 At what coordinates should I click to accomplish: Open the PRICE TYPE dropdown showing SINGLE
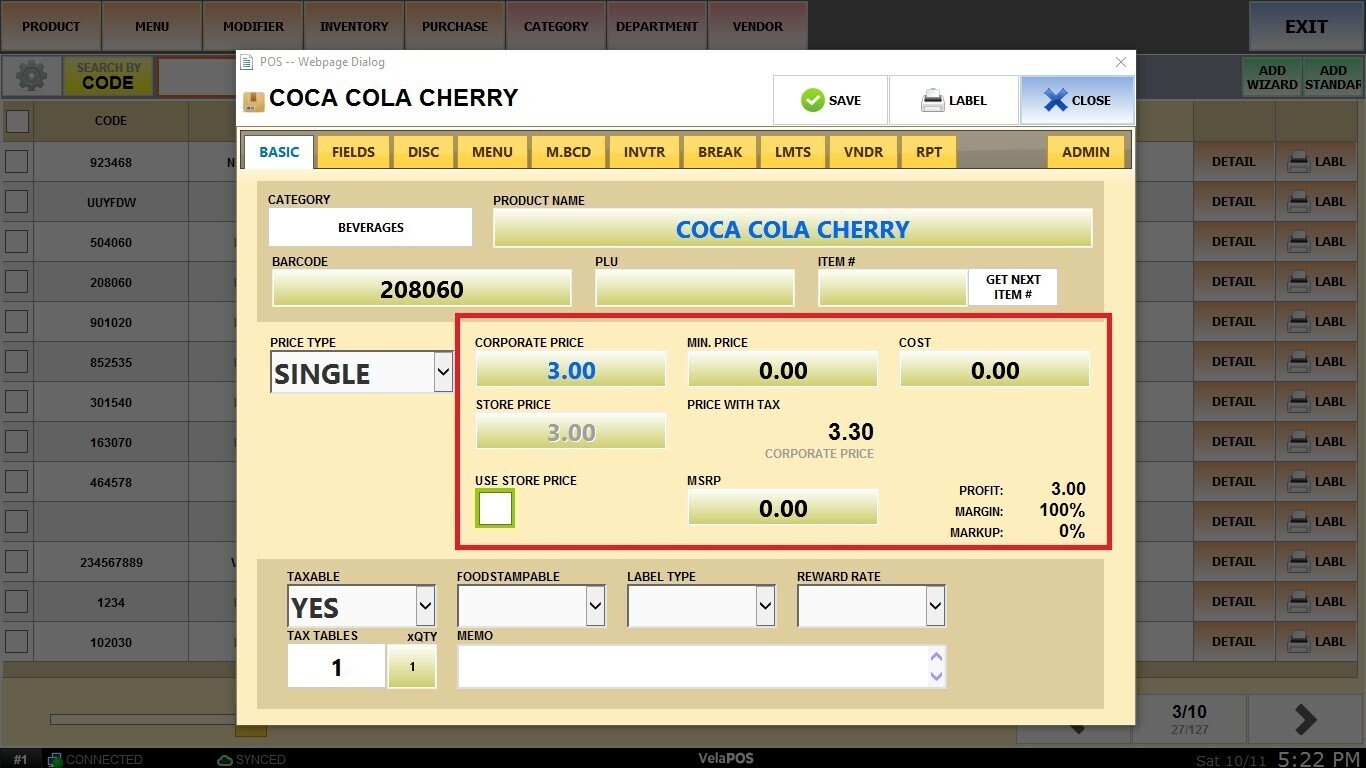coord(361,373)
